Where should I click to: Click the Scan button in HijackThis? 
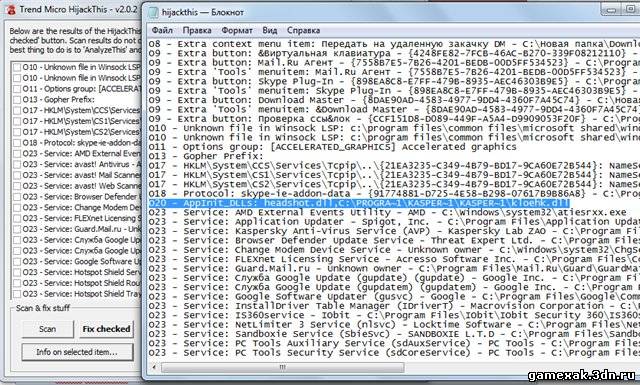pos(47,329)
